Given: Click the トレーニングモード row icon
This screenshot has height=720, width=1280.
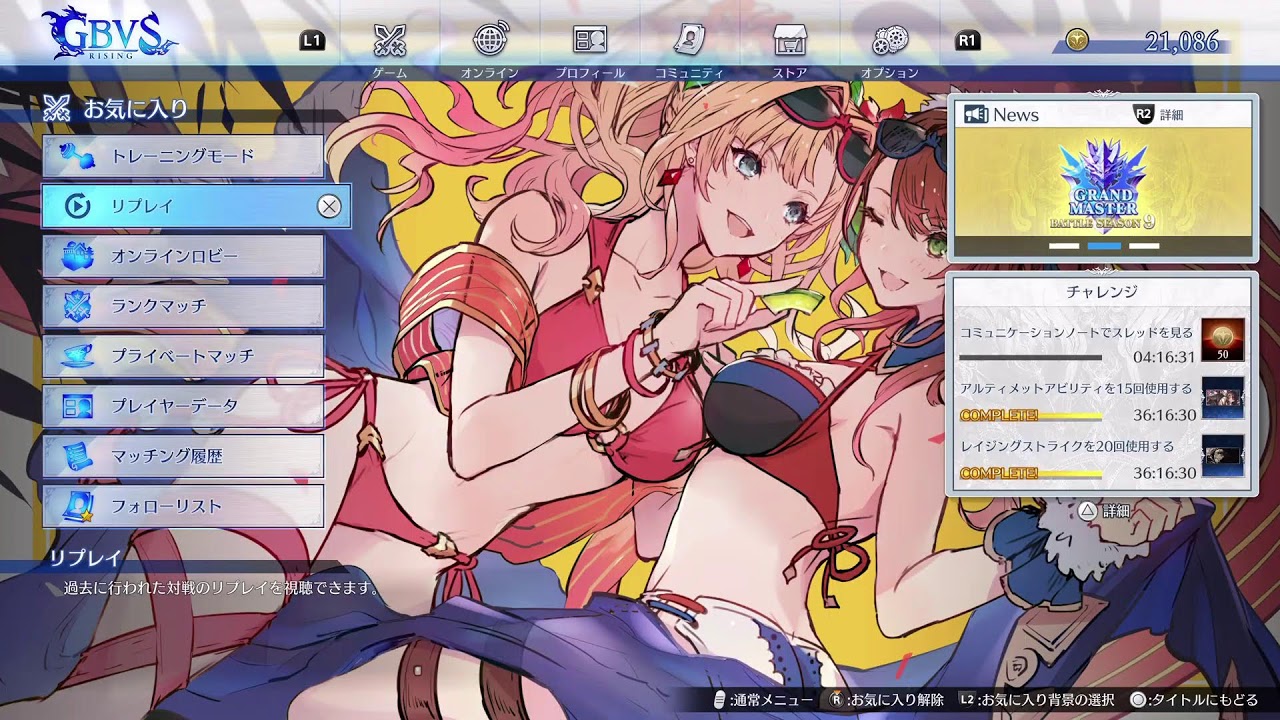Looking at the screenshot, I should coord(77,156).
